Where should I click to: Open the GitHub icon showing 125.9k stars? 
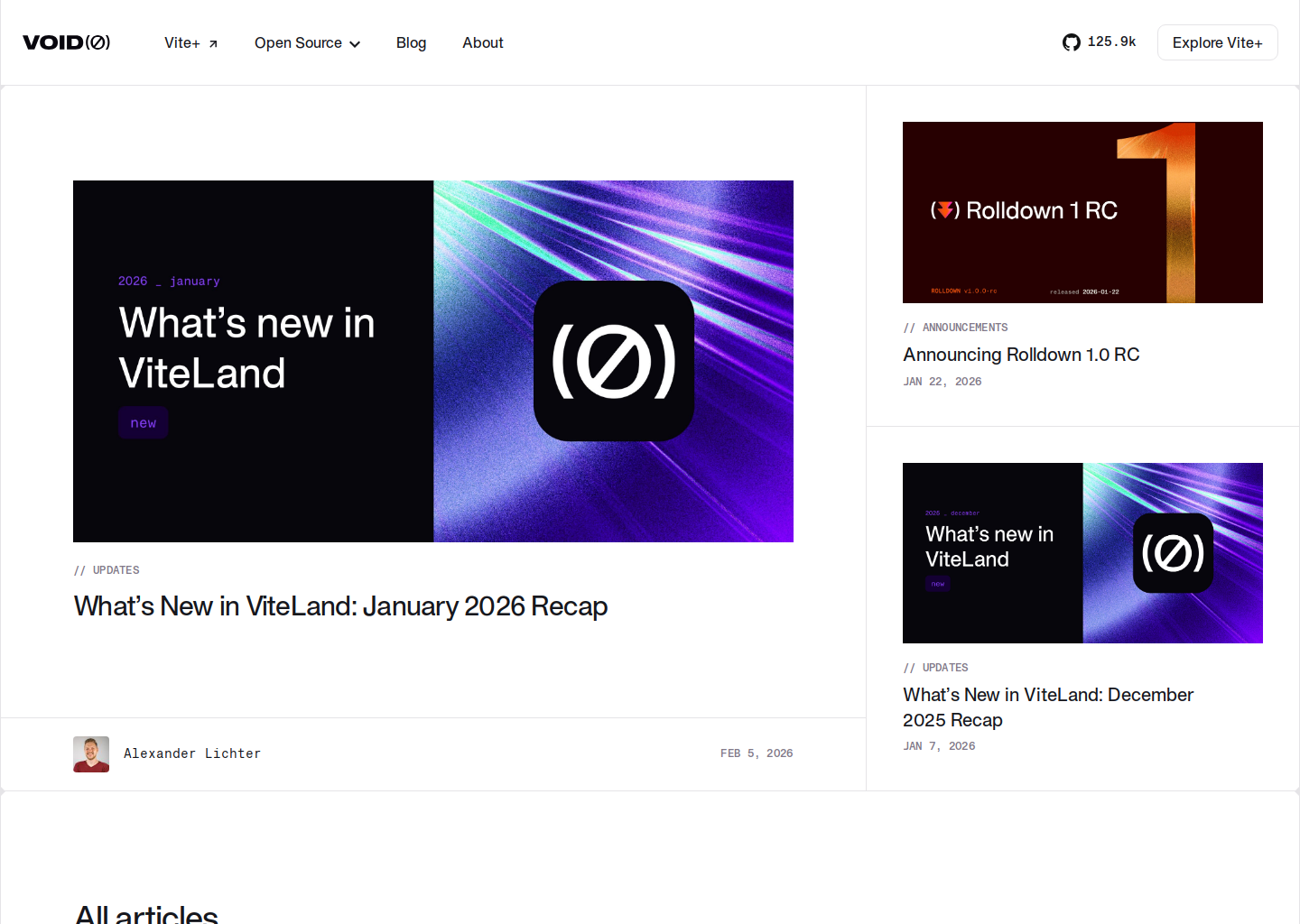pyautogui.click(x=1071, y=42)
